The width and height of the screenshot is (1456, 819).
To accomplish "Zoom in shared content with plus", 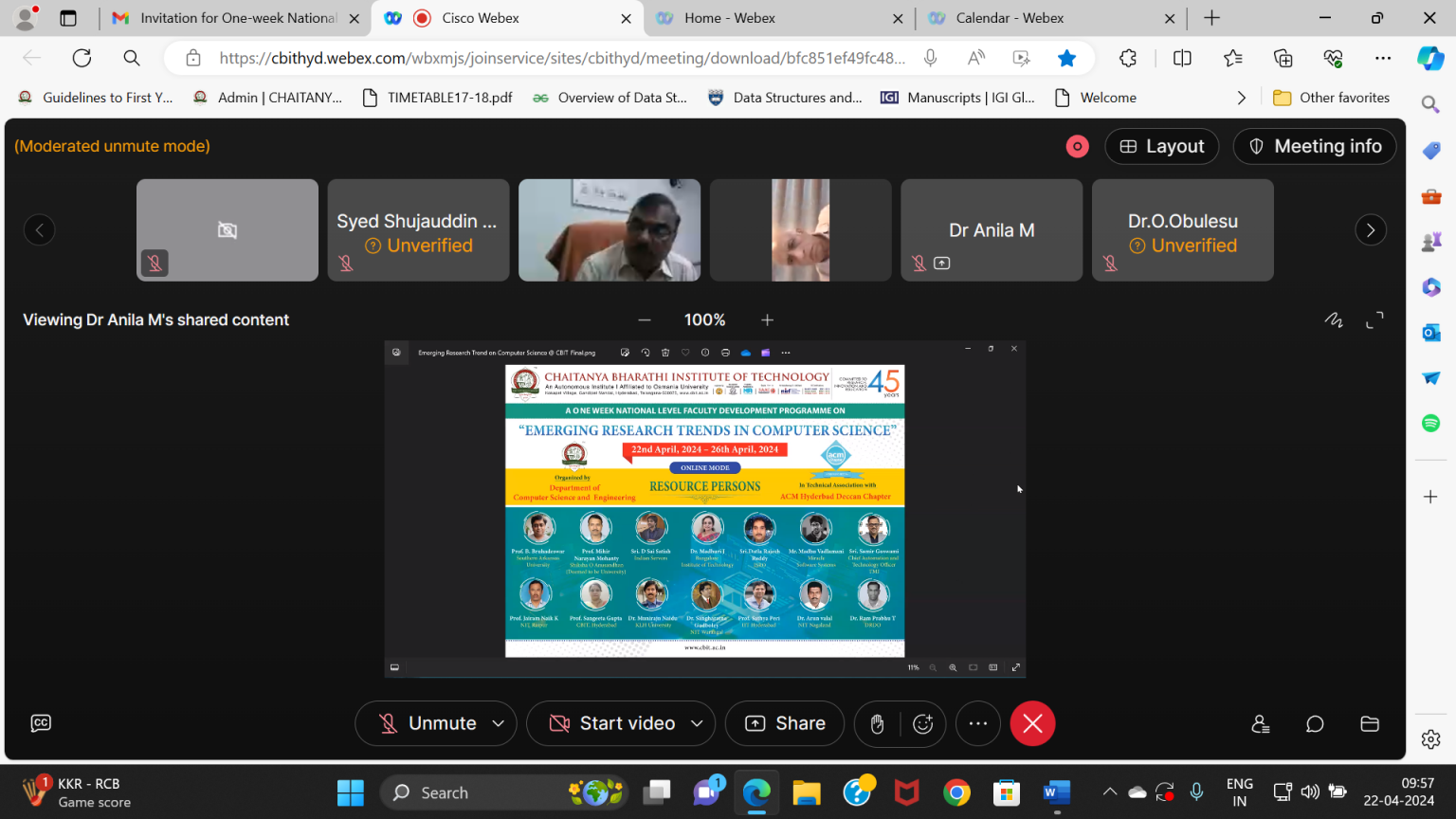I will [x=767, y=320].
